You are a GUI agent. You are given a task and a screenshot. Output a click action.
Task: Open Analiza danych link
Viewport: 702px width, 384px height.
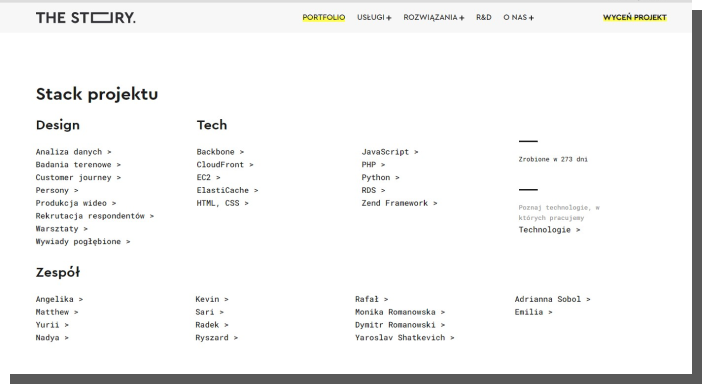click(73, 152)
